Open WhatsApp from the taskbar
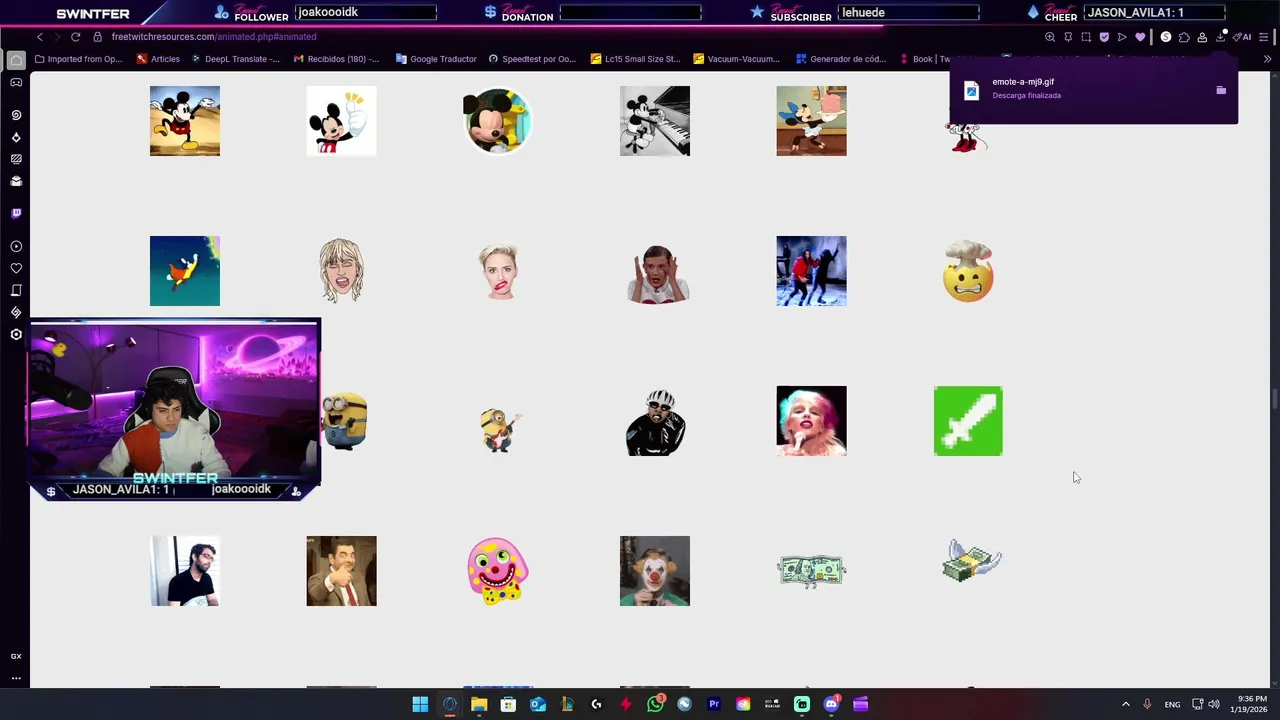Image resolution: width=1280 pixels, height=720 pixels. (655, 704)
